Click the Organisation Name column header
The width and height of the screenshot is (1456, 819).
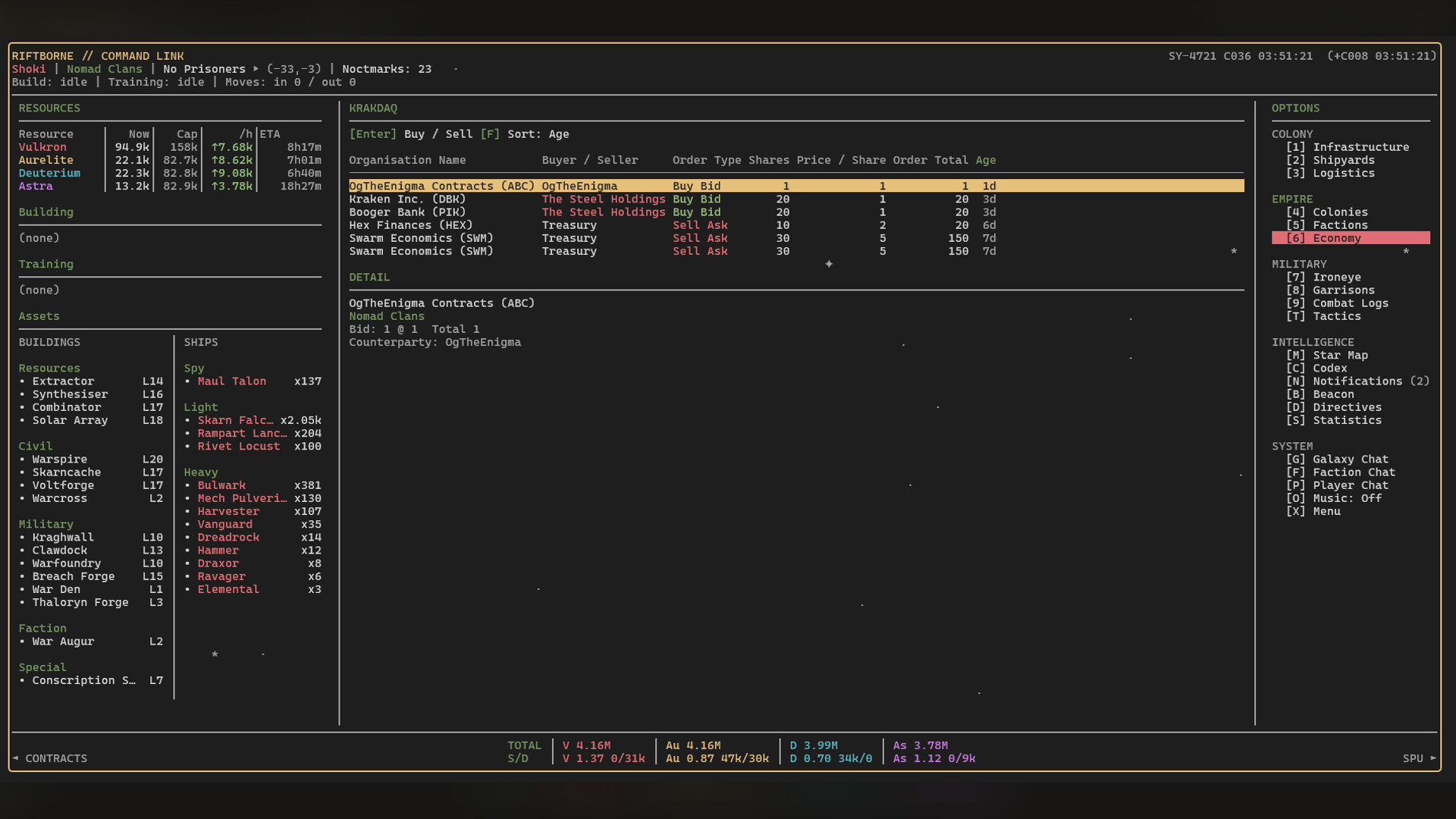click(x=407, y=160)
